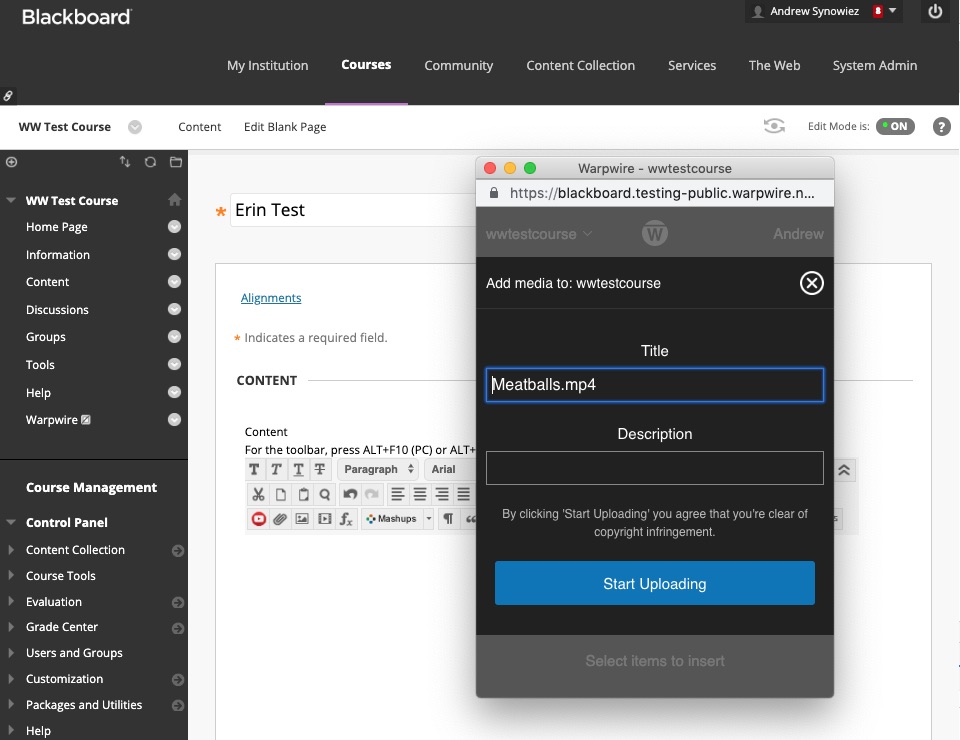Collapse the Control Panel section

(10, 522)
